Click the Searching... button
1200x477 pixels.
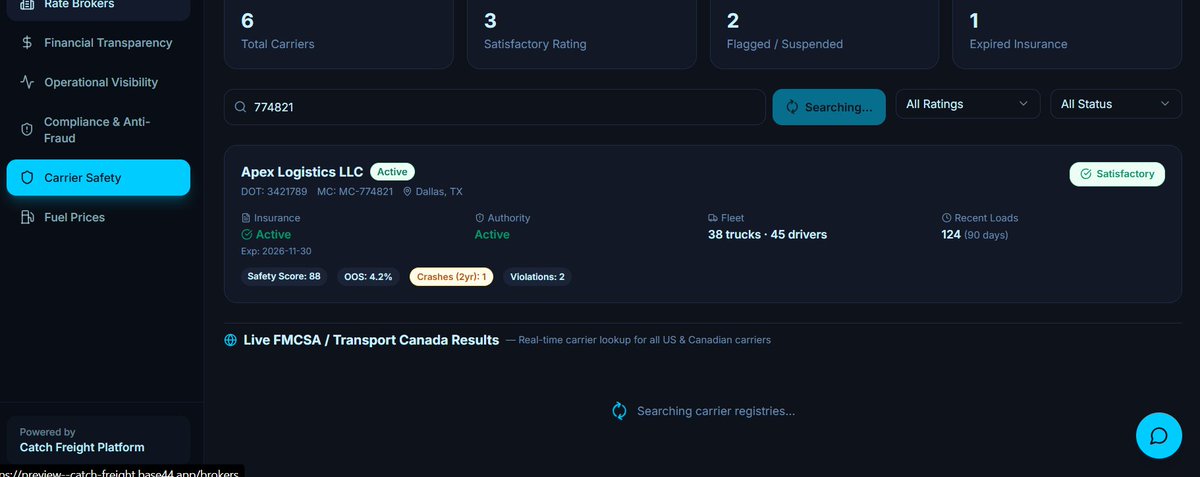coord(829,107)
